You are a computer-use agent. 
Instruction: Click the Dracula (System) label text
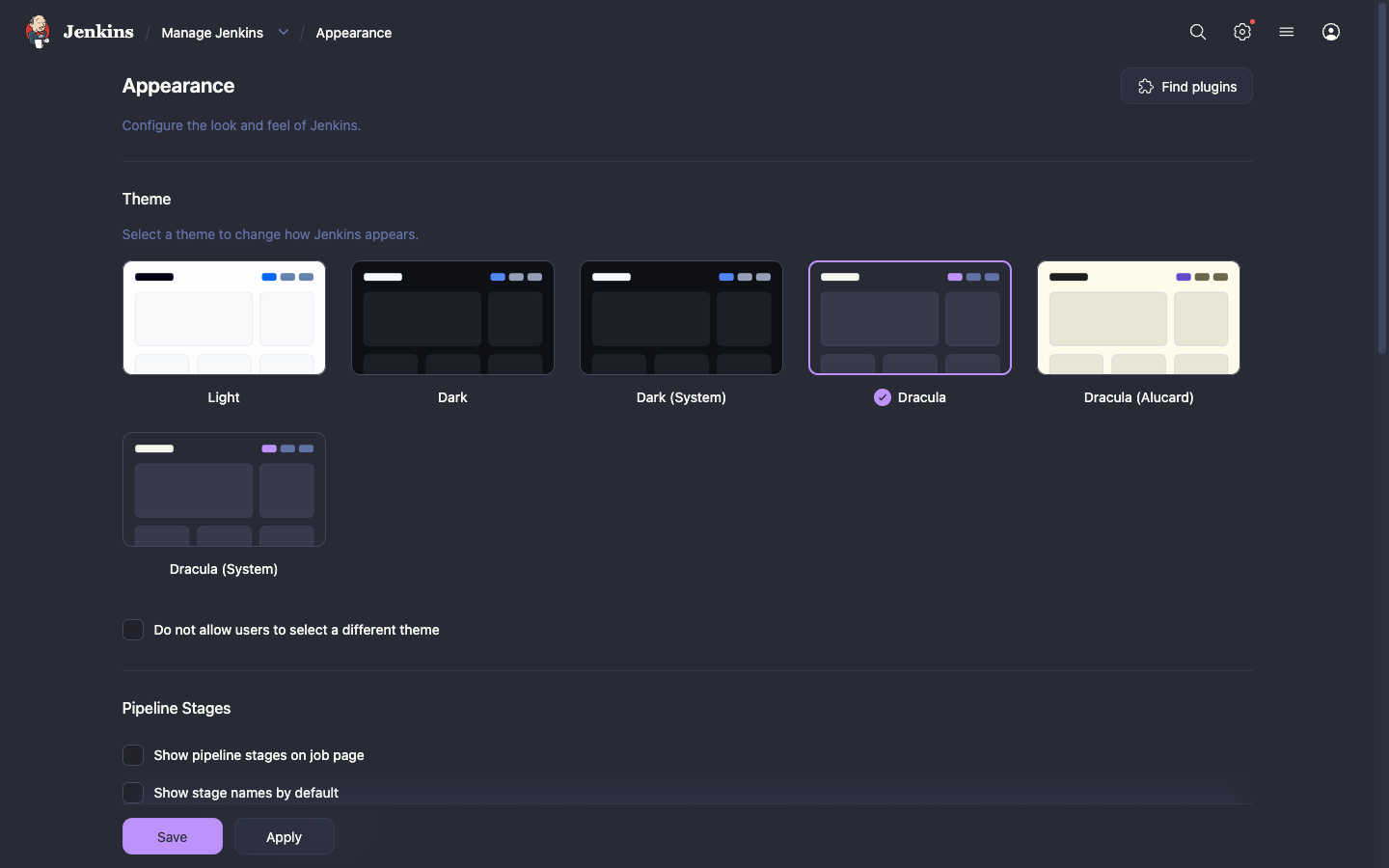coord(224,569)
